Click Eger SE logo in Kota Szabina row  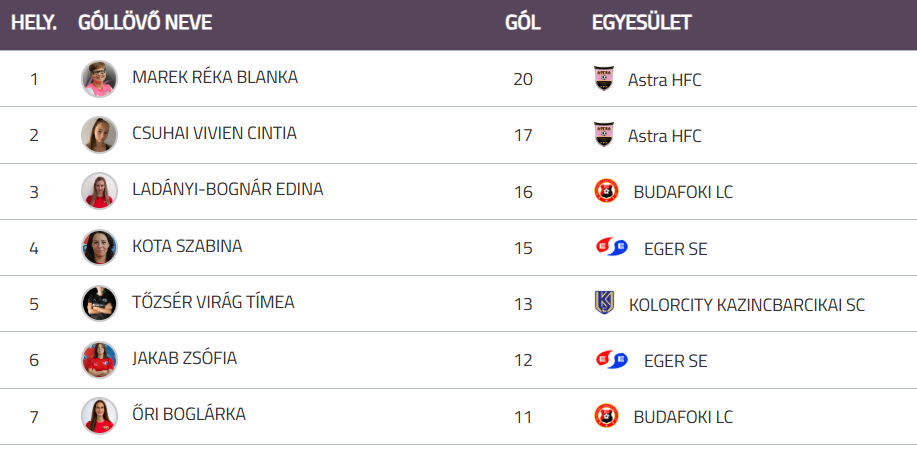611,248
